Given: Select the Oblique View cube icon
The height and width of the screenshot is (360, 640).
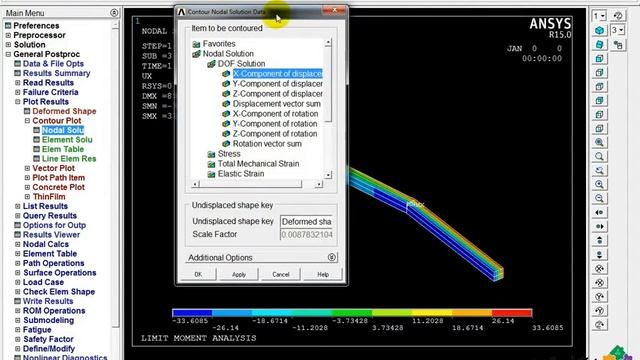Looking at the screenshot, I should (599, 44).
